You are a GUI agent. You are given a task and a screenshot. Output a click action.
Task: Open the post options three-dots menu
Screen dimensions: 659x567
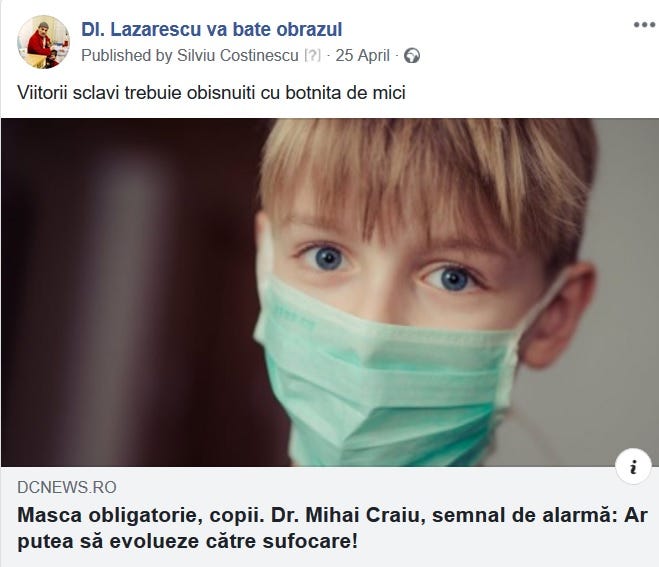(644, 25)
